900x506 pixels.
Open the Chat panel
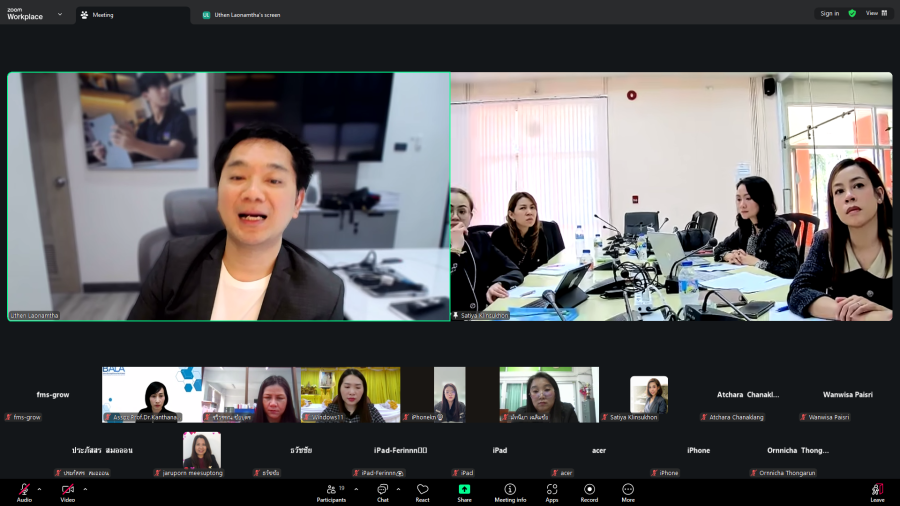tap(383, 490)
